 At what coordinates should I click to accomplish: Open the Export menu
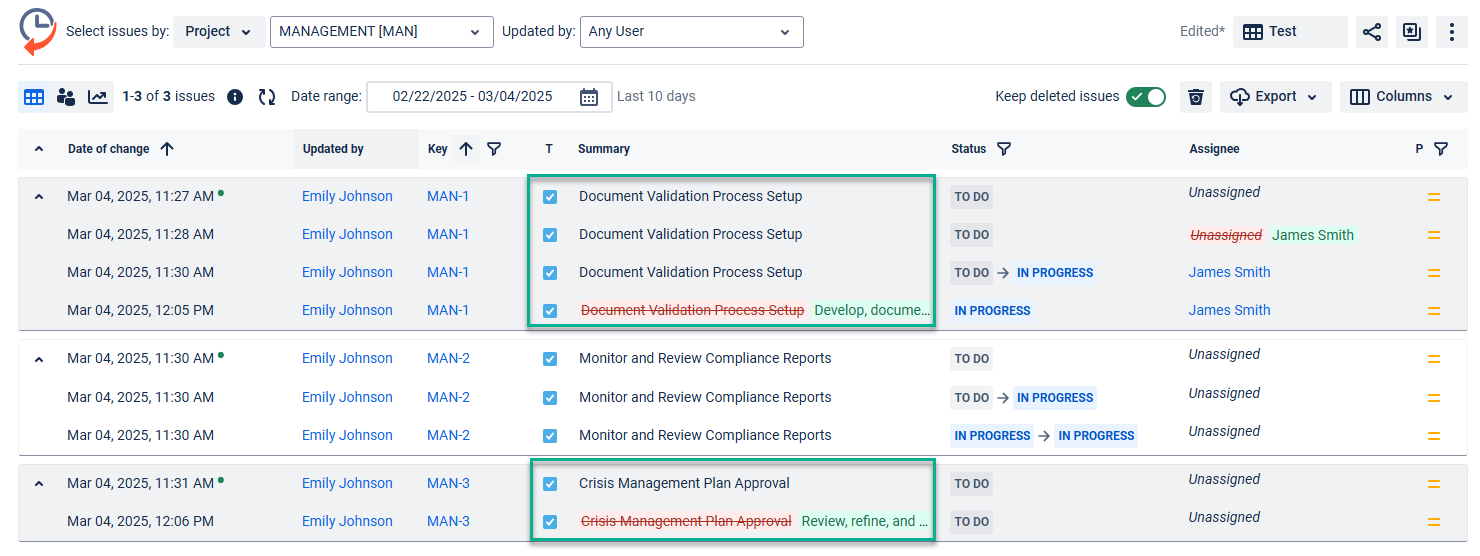point(1274,97)
